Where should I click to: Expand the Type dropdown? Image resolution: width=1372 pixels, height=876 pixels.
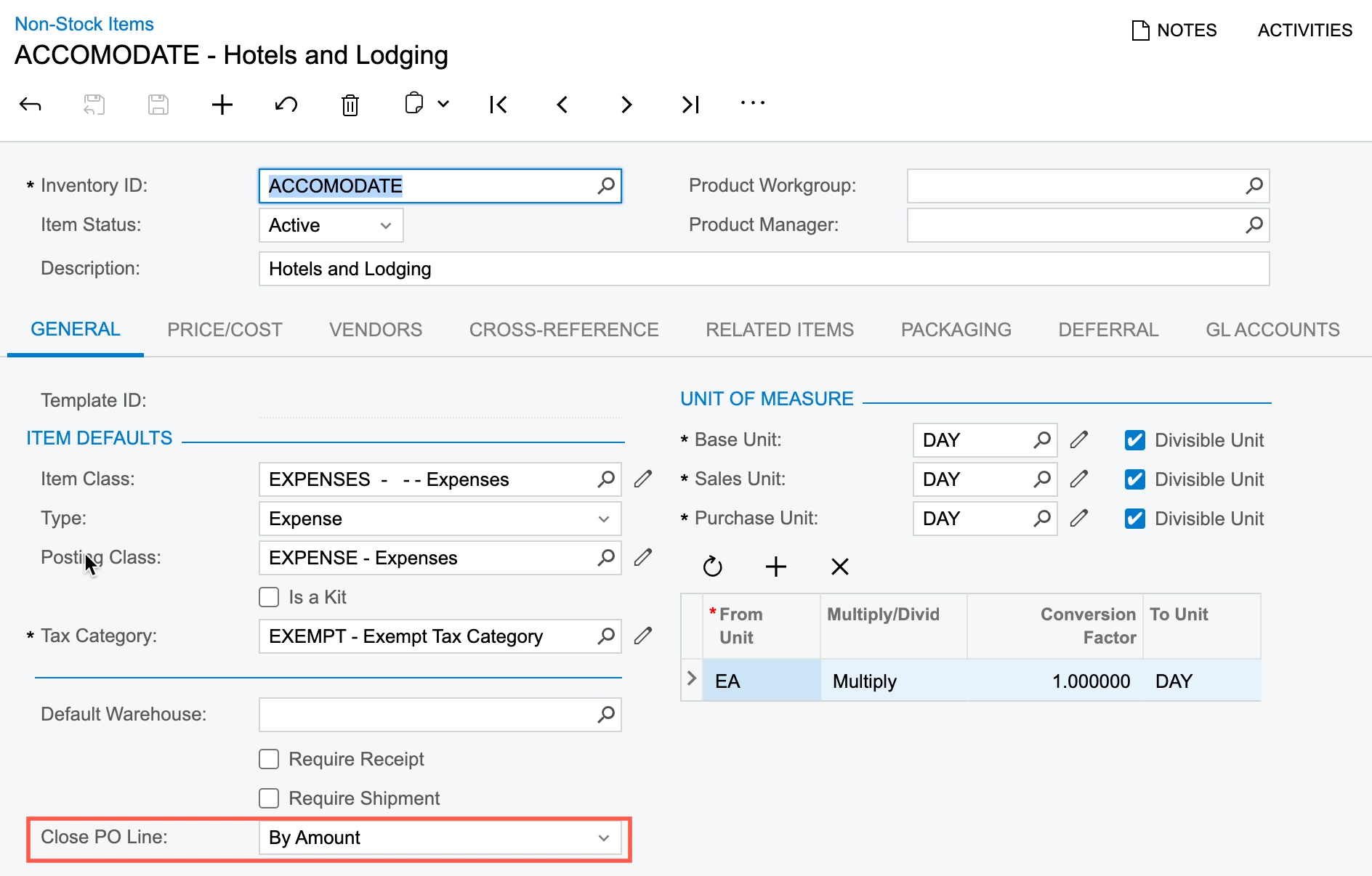[440, 519]
